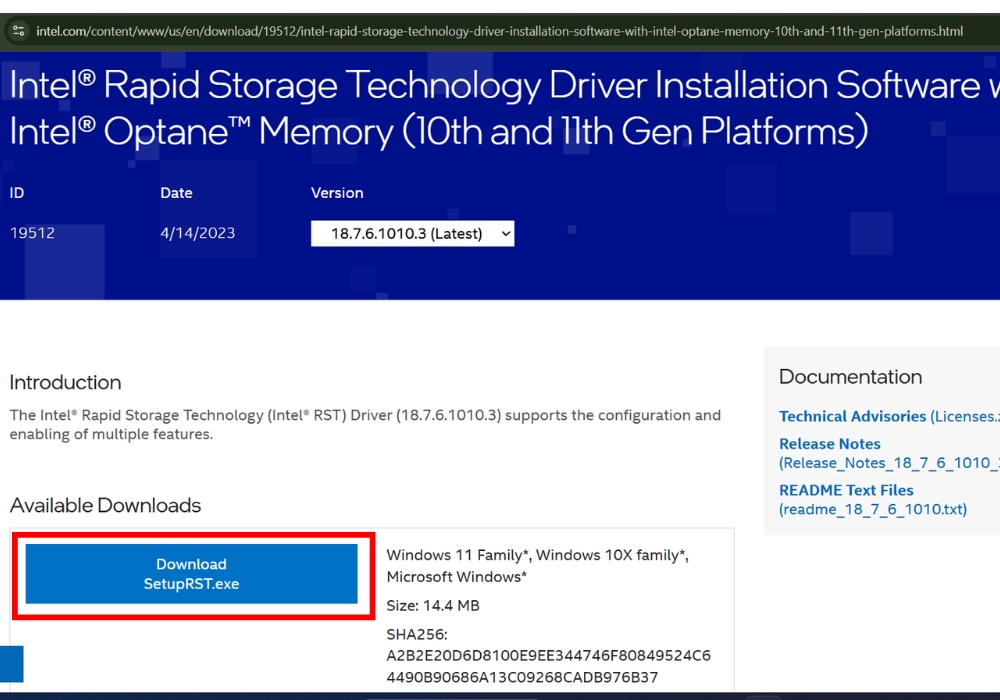Click the Download SetupRST.exe button
The width and height of the screenshot is (1000, 700).
pyautogui.click(x=191, y=574)
